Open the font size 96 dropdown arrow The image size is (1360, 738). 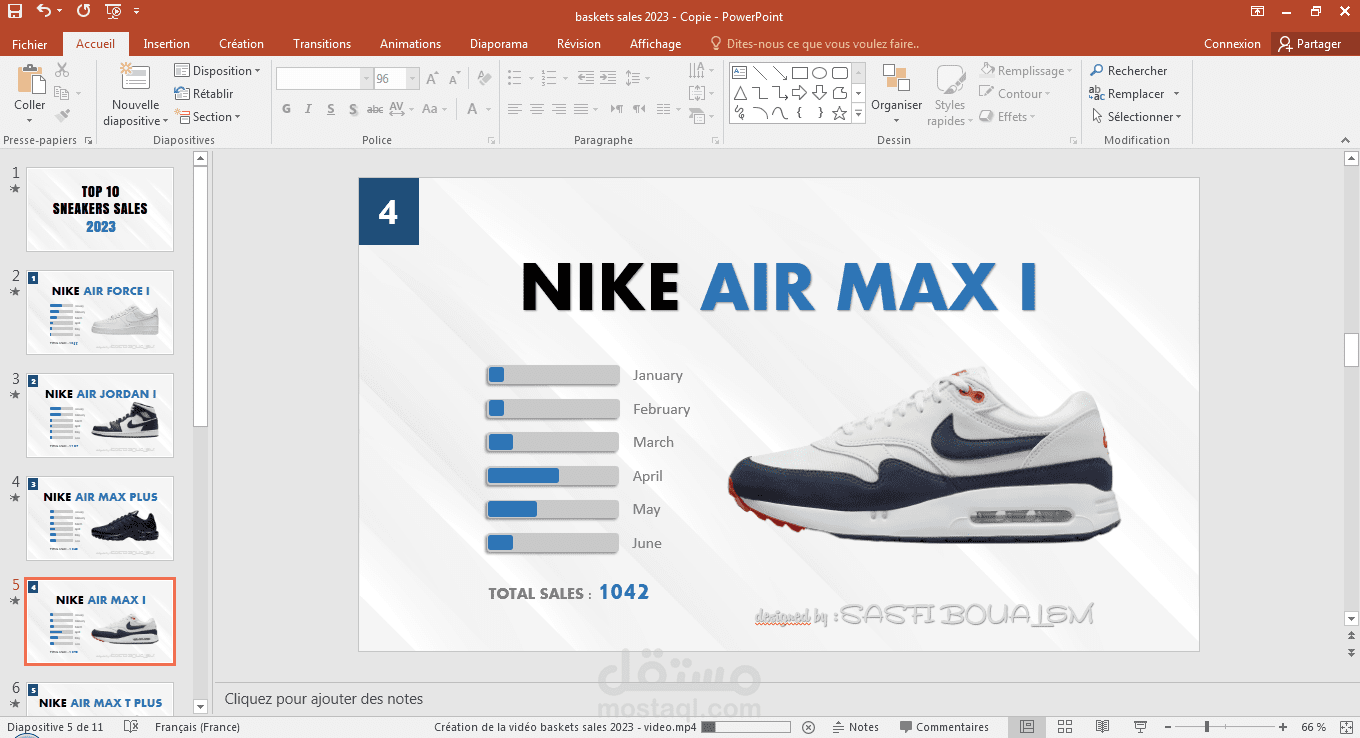tap(413, 79)
